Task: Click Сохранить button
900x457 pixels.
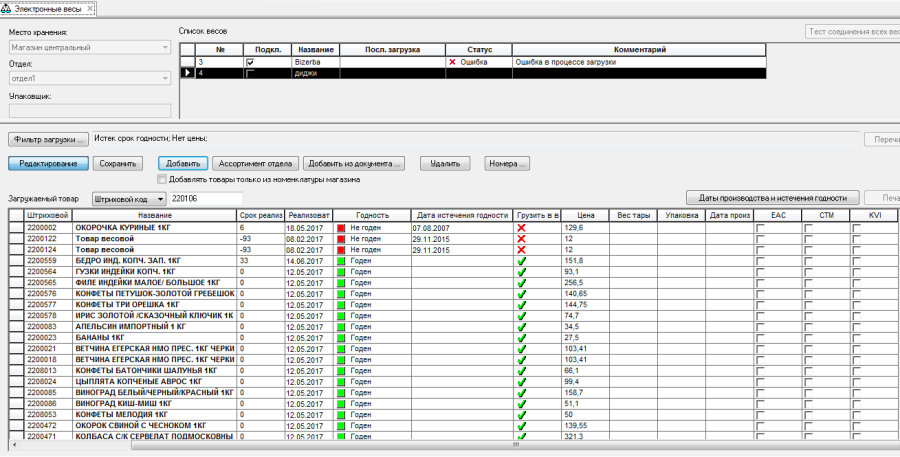Action: [118, 164]
